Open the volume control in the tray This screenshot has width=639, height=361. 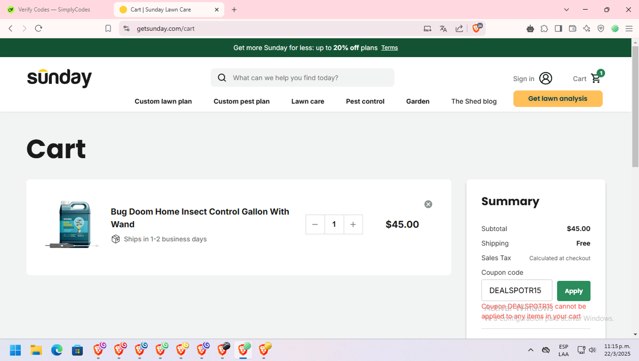tap(593, 350)
